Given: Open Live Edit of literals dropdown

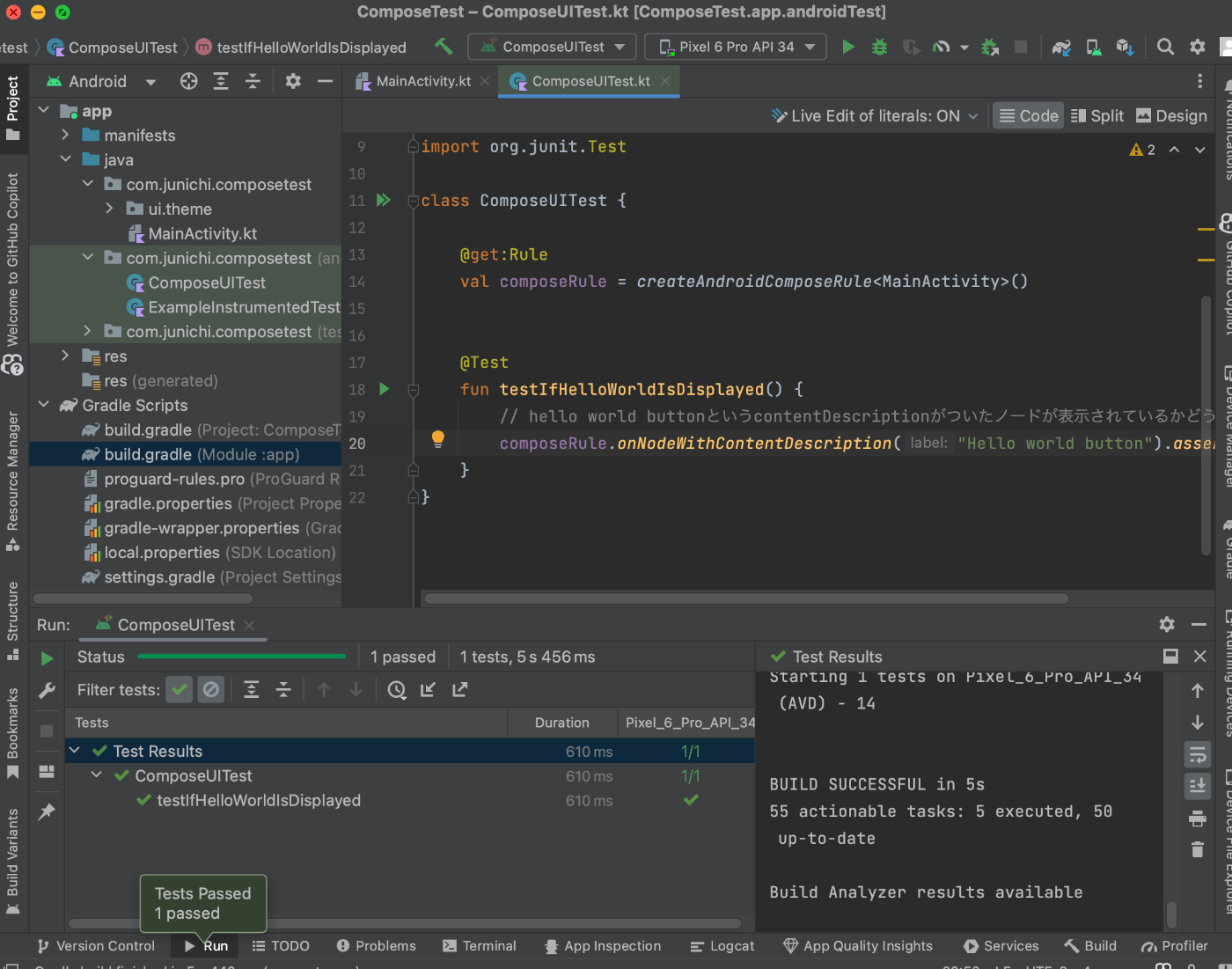Looking at the screenshot, I should 875,115.
